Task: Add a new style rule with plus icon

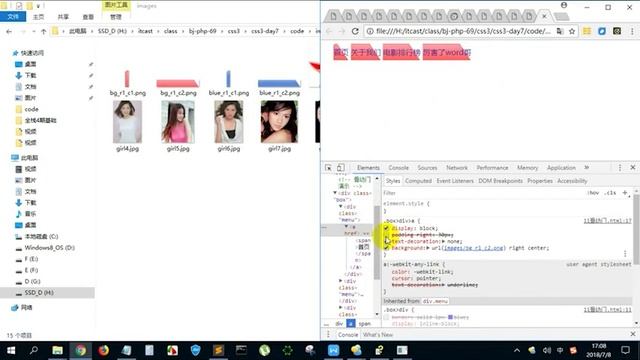Action: 625,193
